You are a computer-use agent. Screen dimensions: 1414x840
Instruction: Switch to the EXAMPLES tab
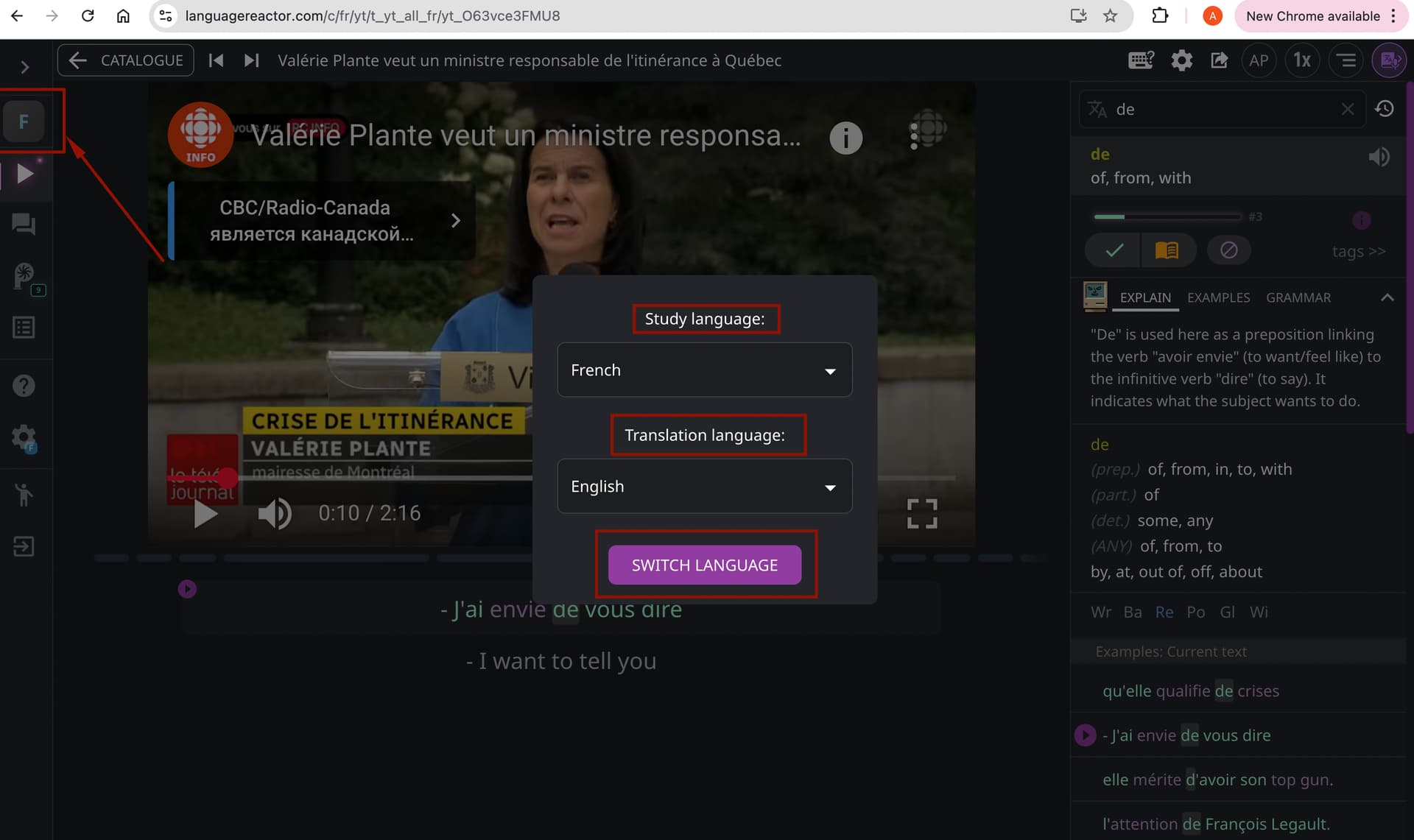[x=1218, y=297]
